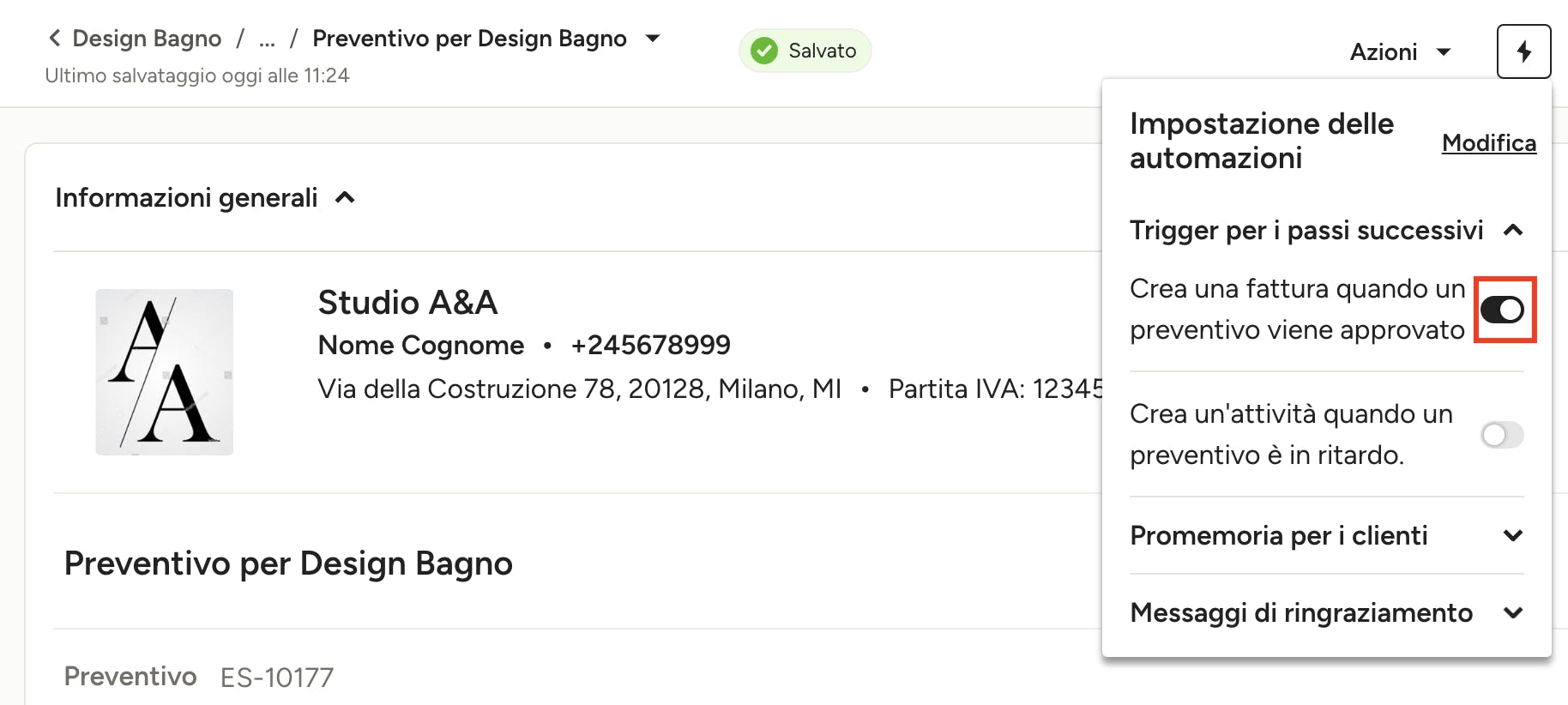
Task: Click the Studio A&A logo image
Action: 164,372
